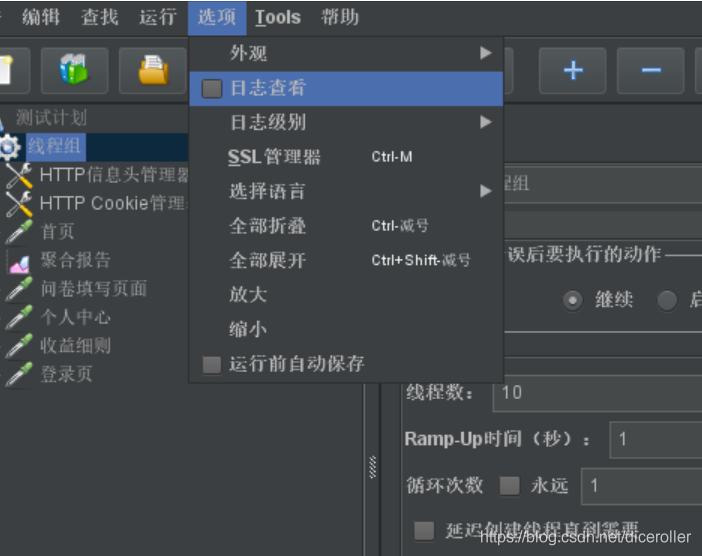Viewport: 702px width, 556px height.
Task: Expand the 日志级别 submenu arrow
Action: (x=485, y=122)
